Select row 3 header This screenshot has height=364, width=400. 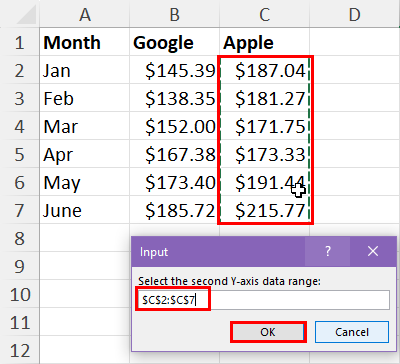[20, 99]
